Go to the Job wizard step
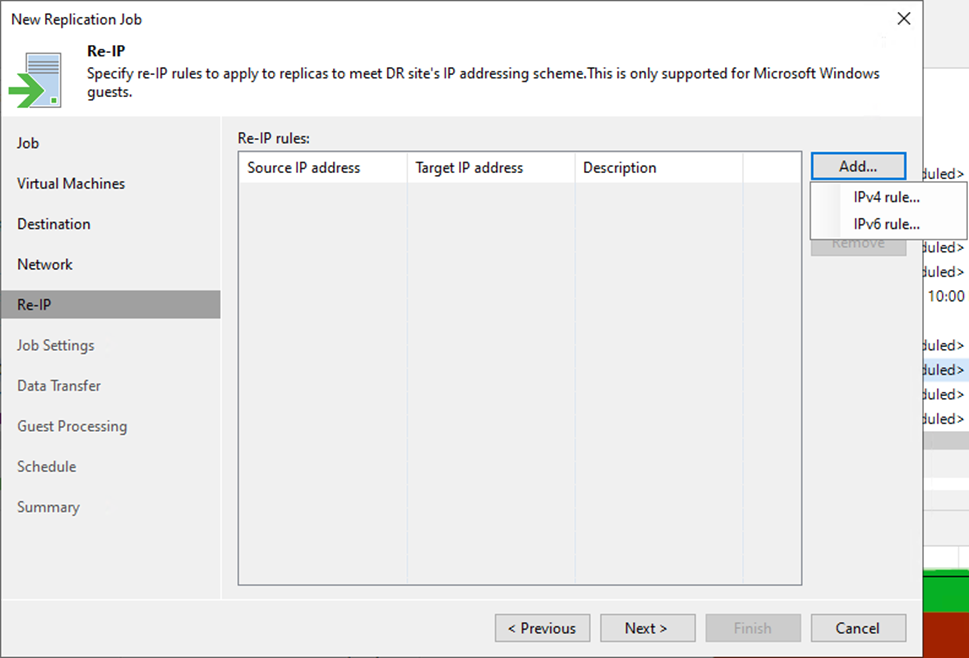Screen dimensions: 969x658 pos(28,143)
